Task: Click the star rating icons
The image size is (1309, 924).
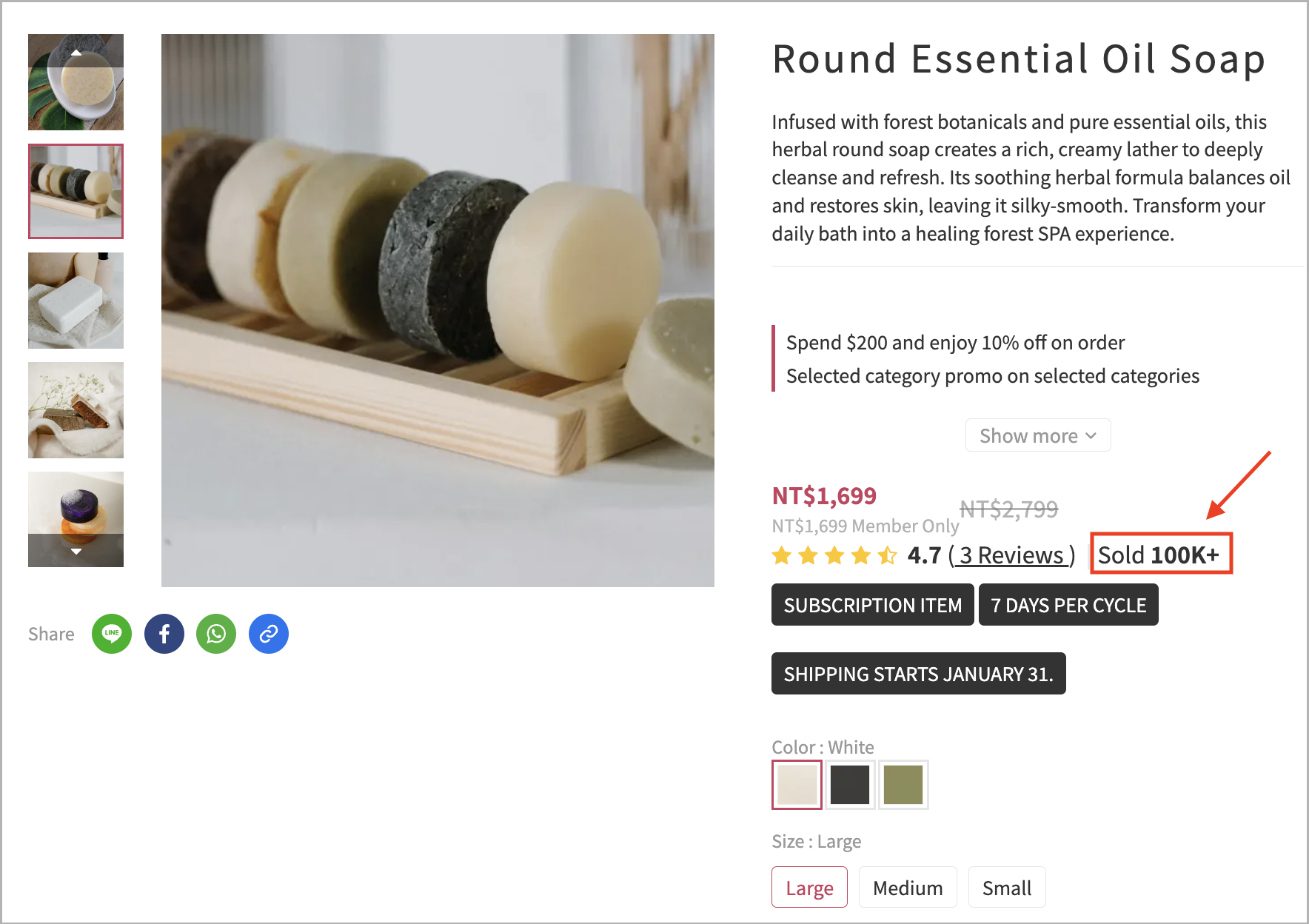Action: [834, 555]
